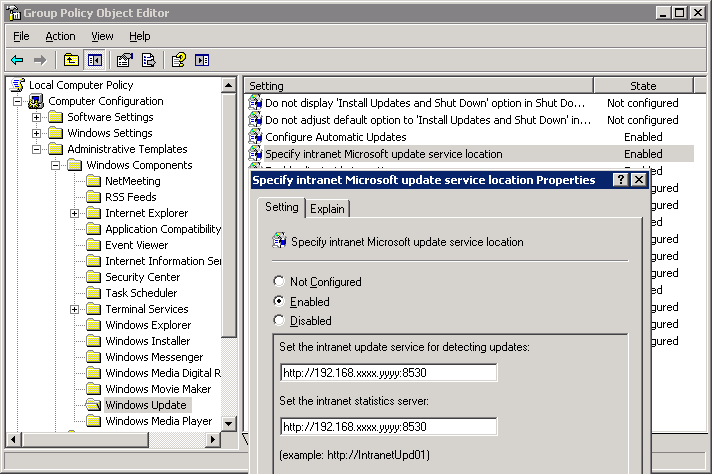Select Application Compatibility in the tree
This screenshot has height=474, width=712.
click(163, 229)
